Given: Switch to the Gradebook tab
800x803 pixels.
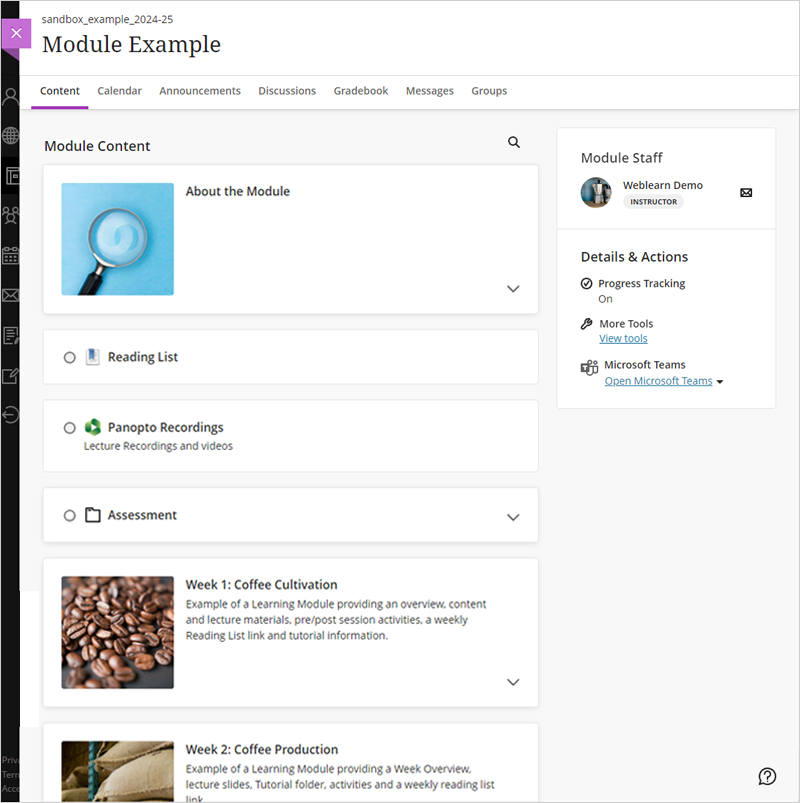Looking at the screenshot, I should tap(361, 91).
